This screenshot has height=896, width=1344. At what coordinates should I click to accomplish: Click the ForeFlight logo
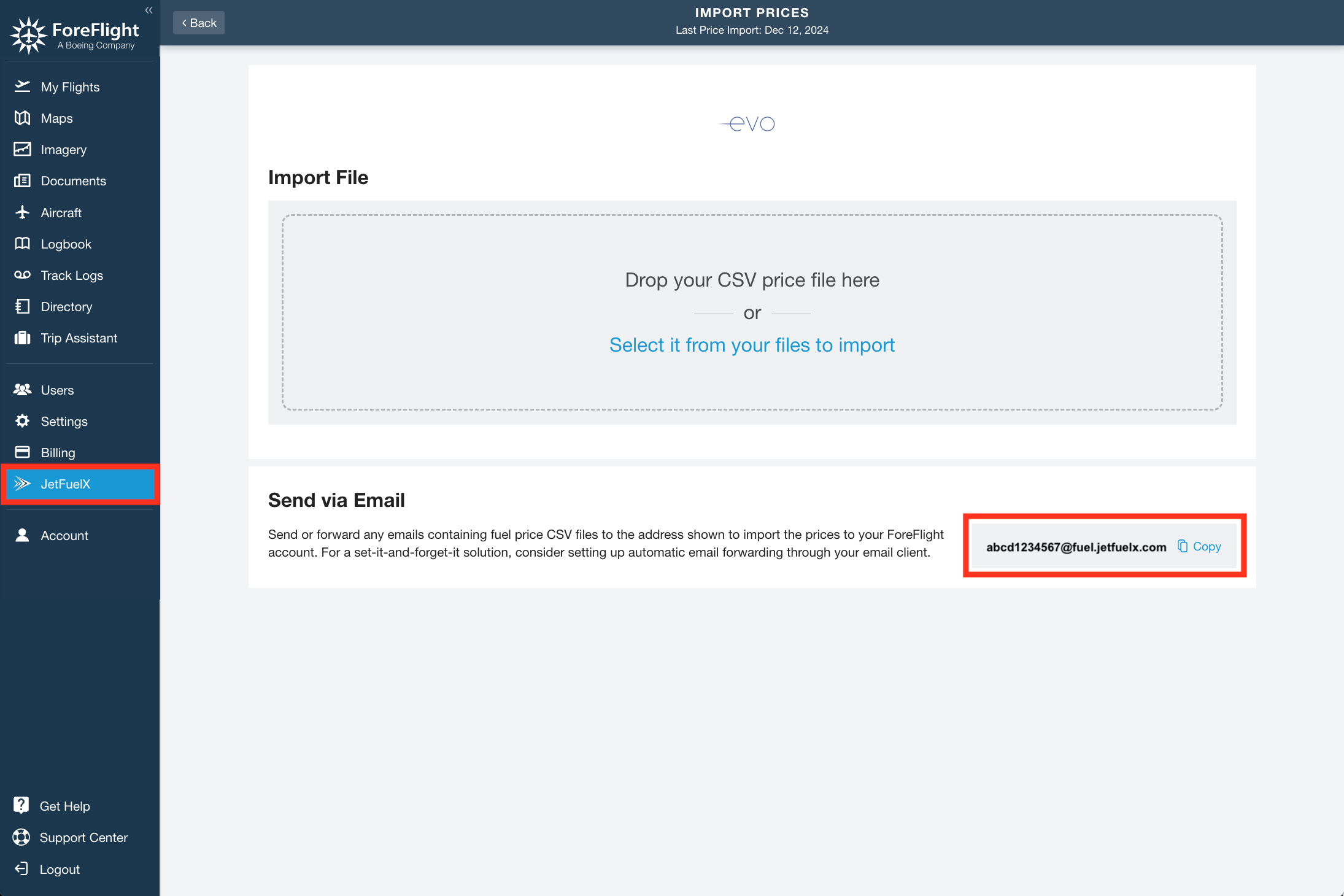pos(75,36)
